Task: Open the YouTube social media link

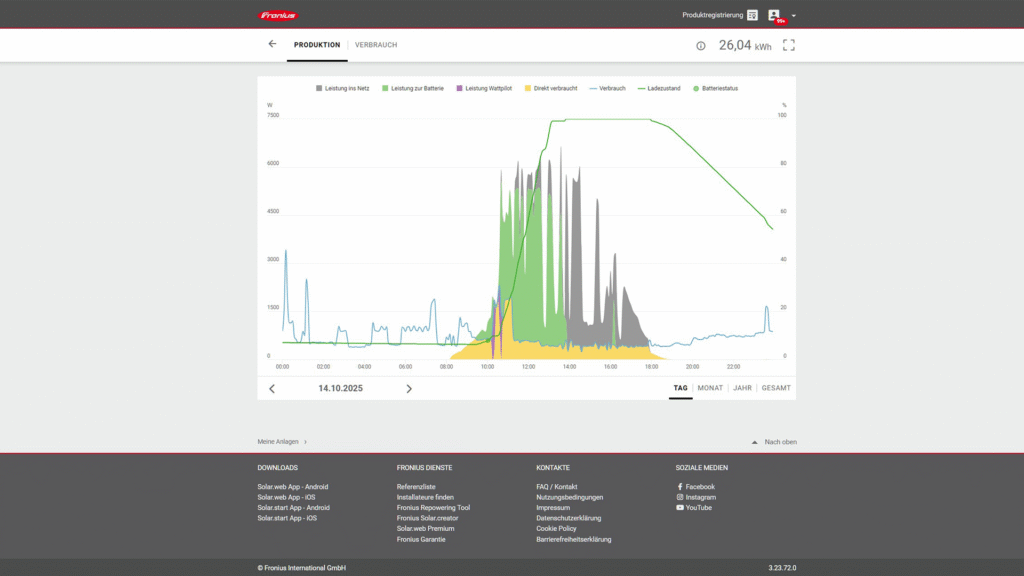Action: [x=698, y=508]
